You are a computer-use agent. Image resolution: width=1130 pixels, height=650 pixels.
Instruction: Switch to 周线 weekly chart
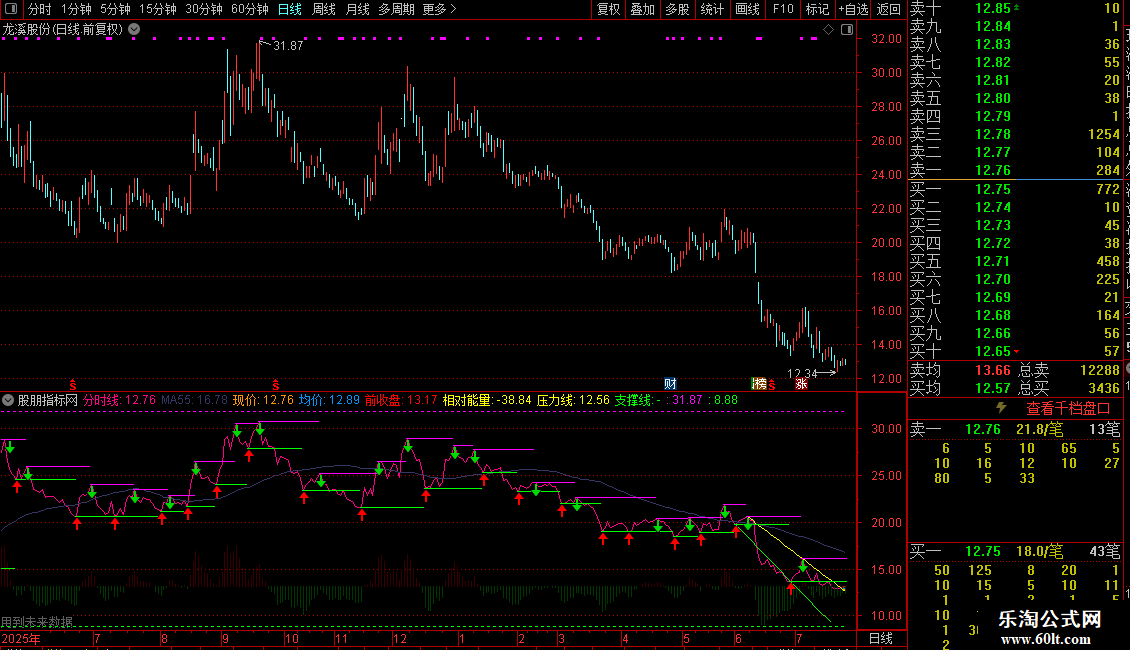pos(324,9)
